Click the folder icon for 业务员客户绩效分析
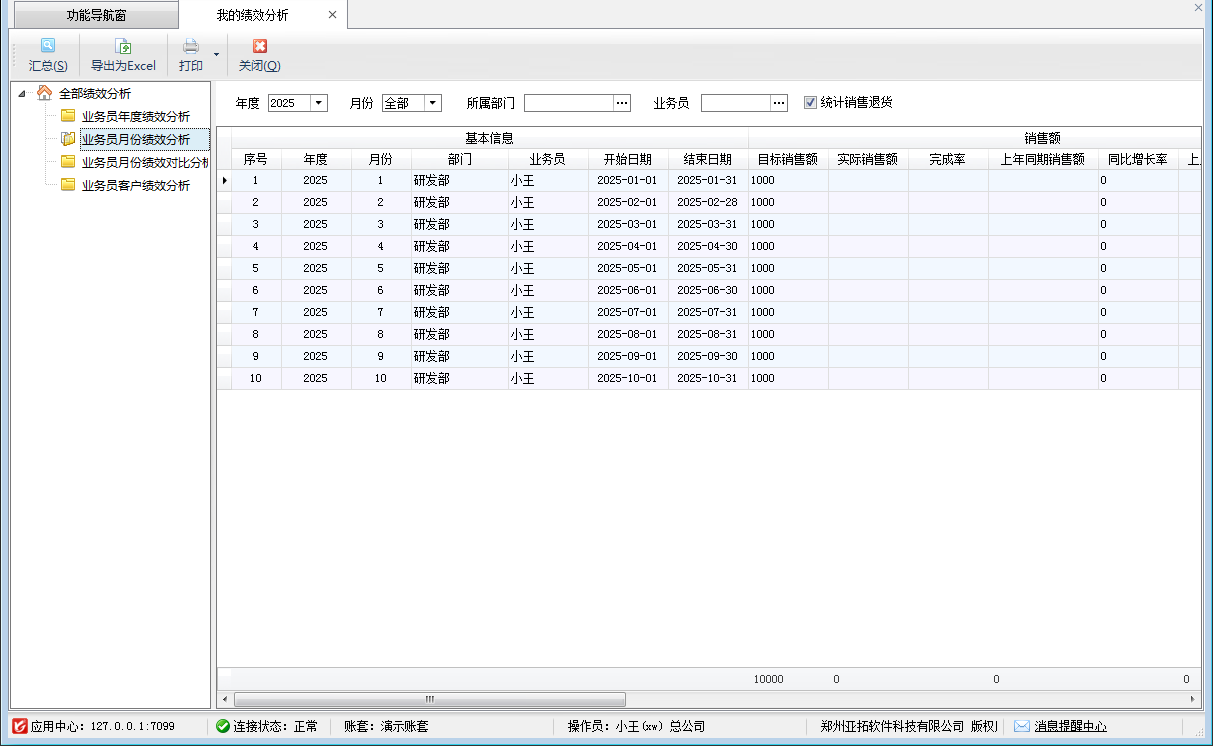Viewport: 1213px width, 746px height. click(68, 185)
